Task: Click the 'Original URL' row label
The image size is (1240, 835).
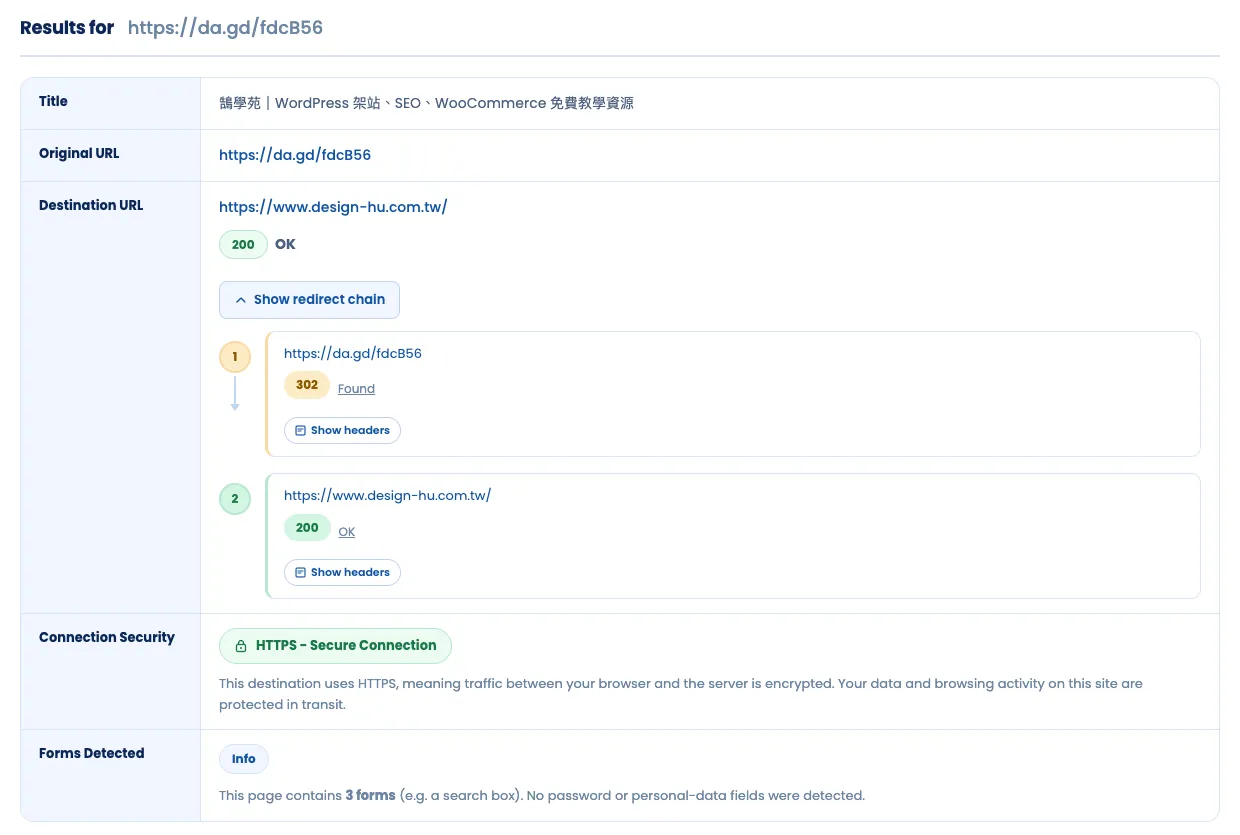Action: [x=79, y=153]
